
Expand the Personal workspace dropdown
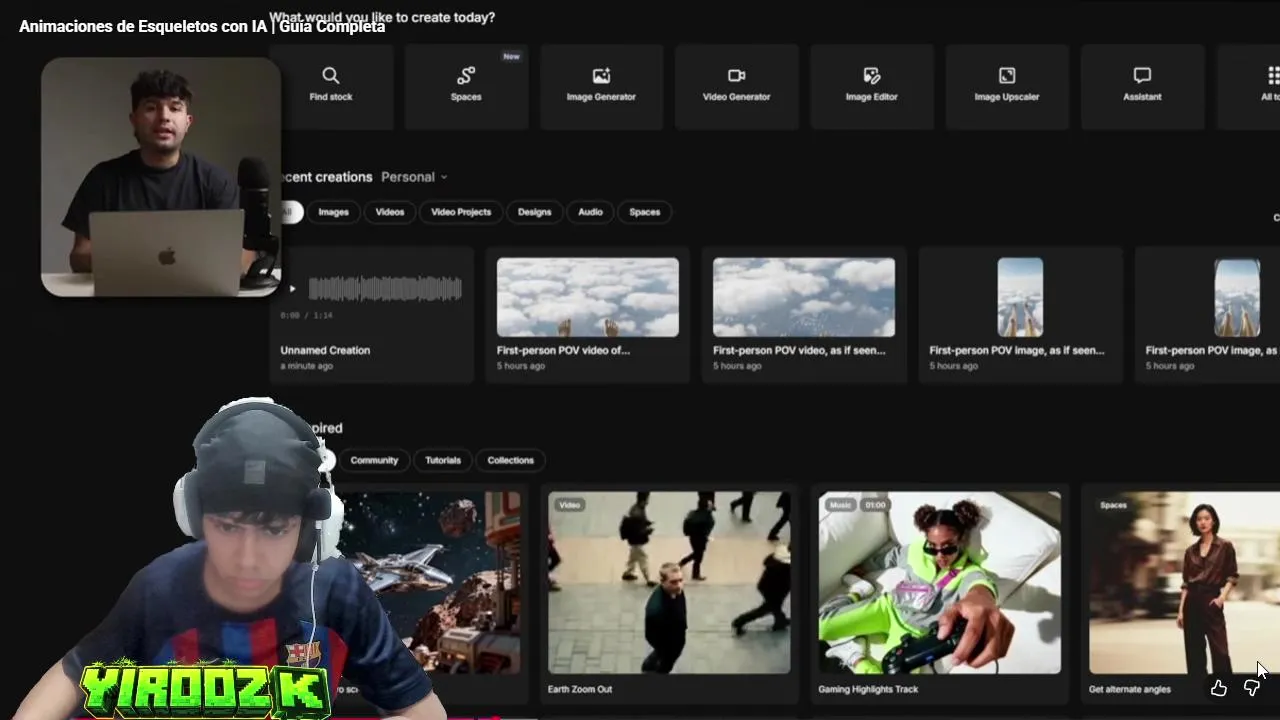coord(414,177)
